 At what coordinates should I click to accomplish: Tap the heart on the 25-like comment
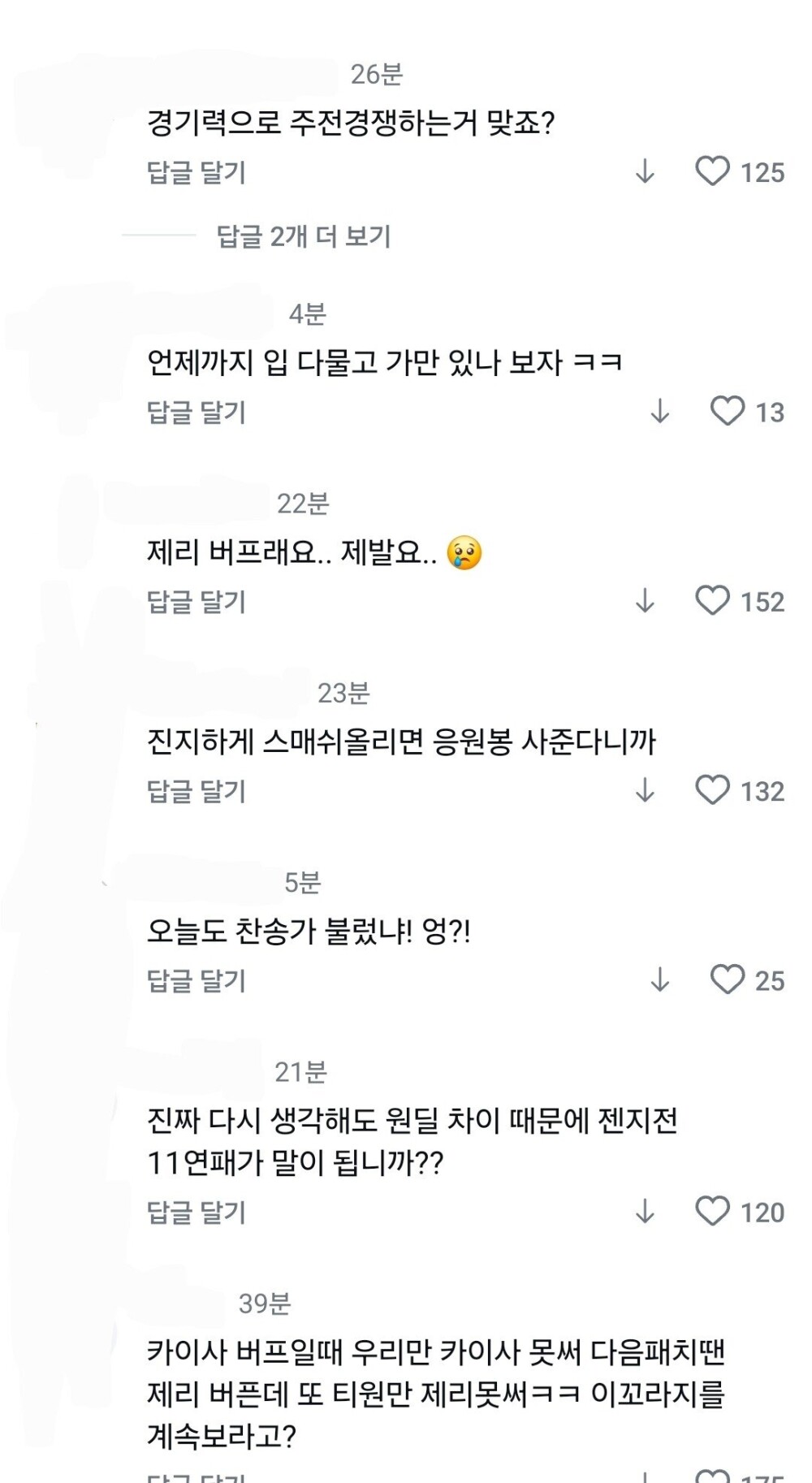tap(727, 979)
